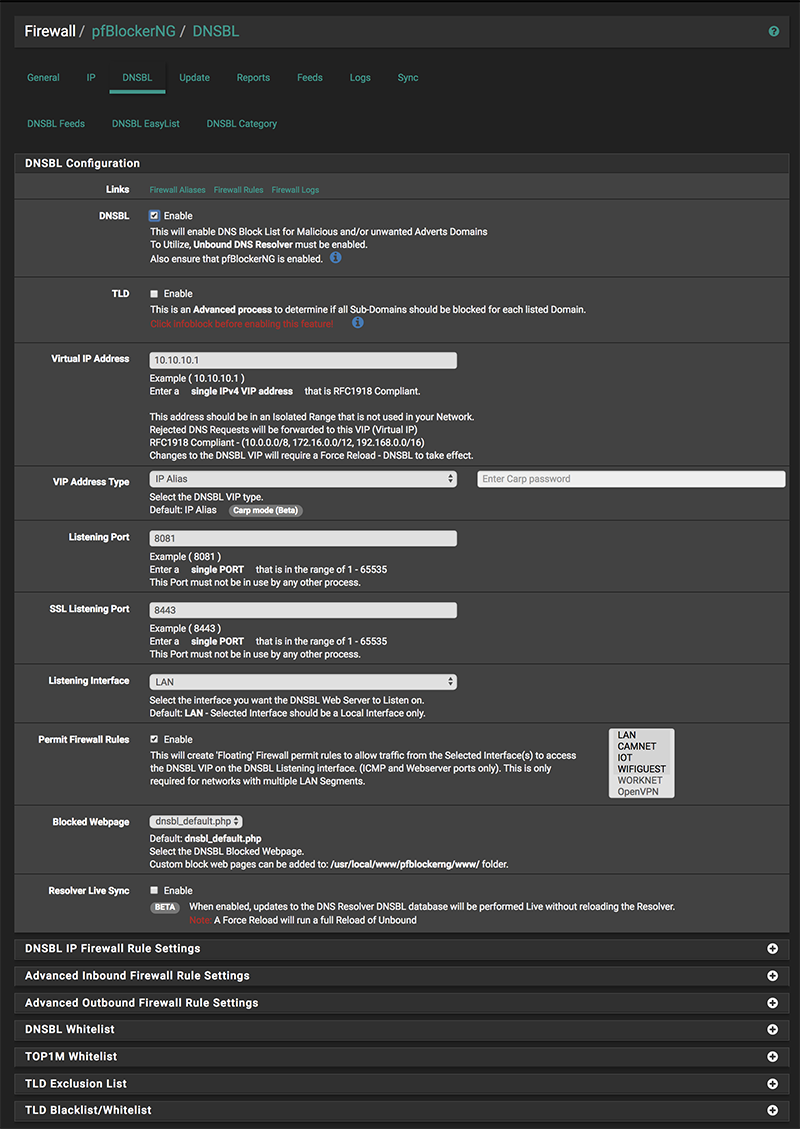Enable the TLD checkbox
Screen dimensions: 800x1129
tap(154, 294)
